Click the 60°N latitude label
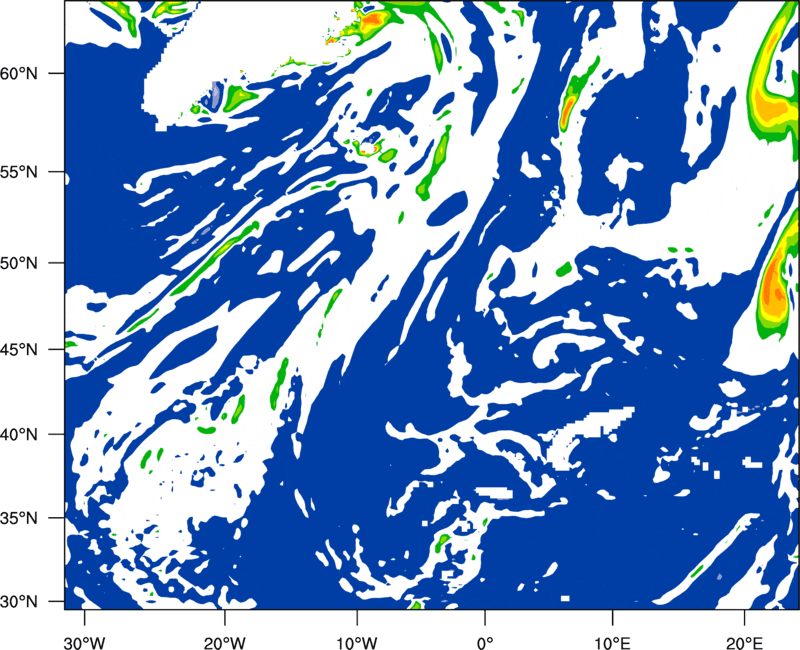Viewport: 800px width, 650px height. (19, 73)
